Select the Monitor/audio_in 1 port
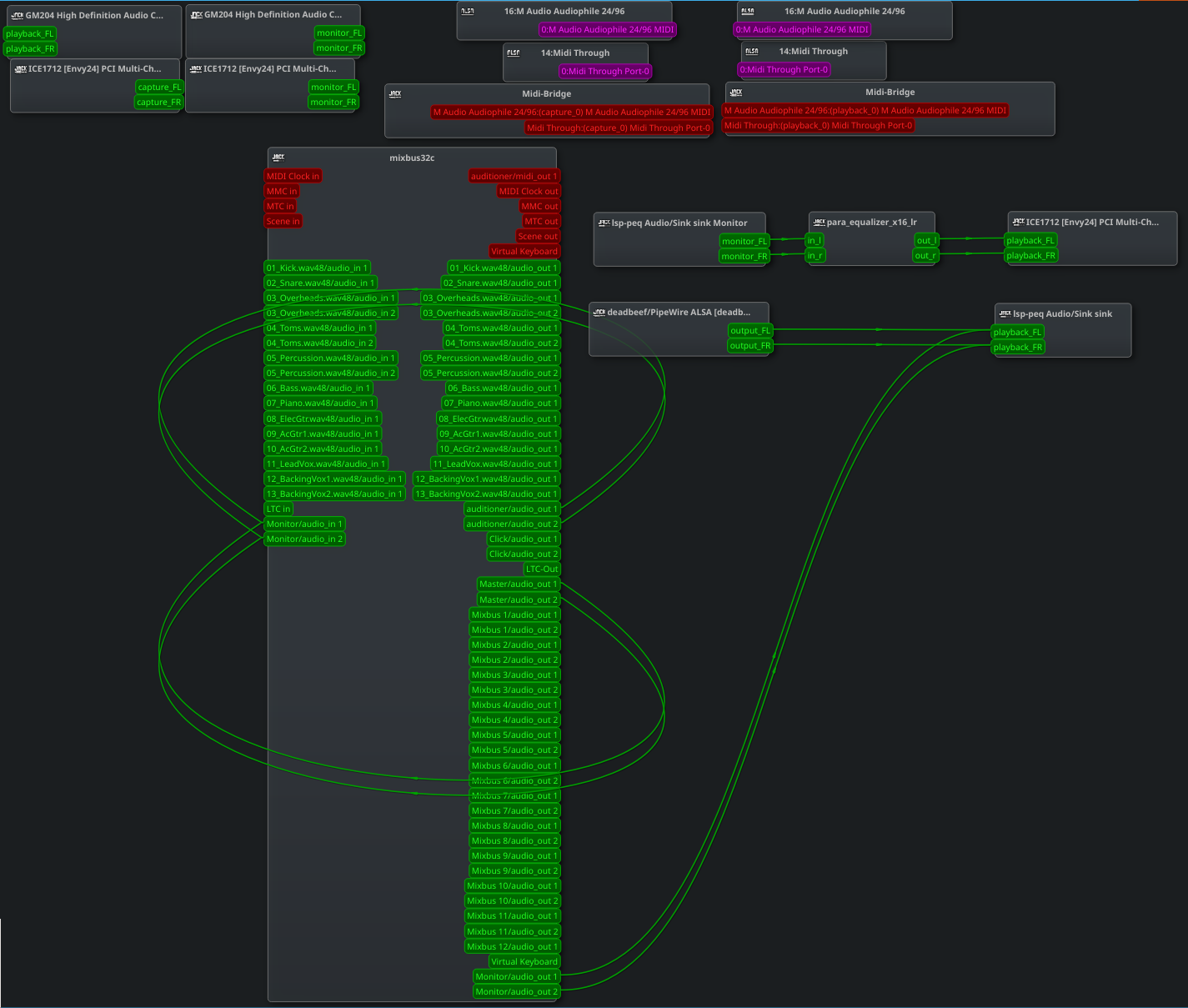The height and width of the screenshot is (1008, 1188). click(x=304, y=524)
